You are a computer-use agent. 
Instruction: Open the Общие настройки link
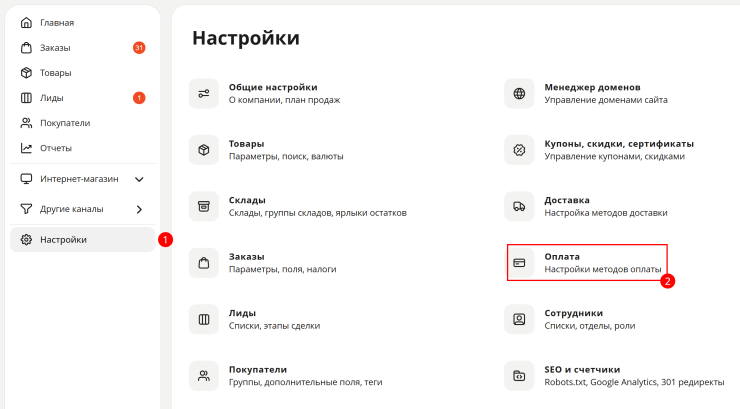[x=273, y=87]
